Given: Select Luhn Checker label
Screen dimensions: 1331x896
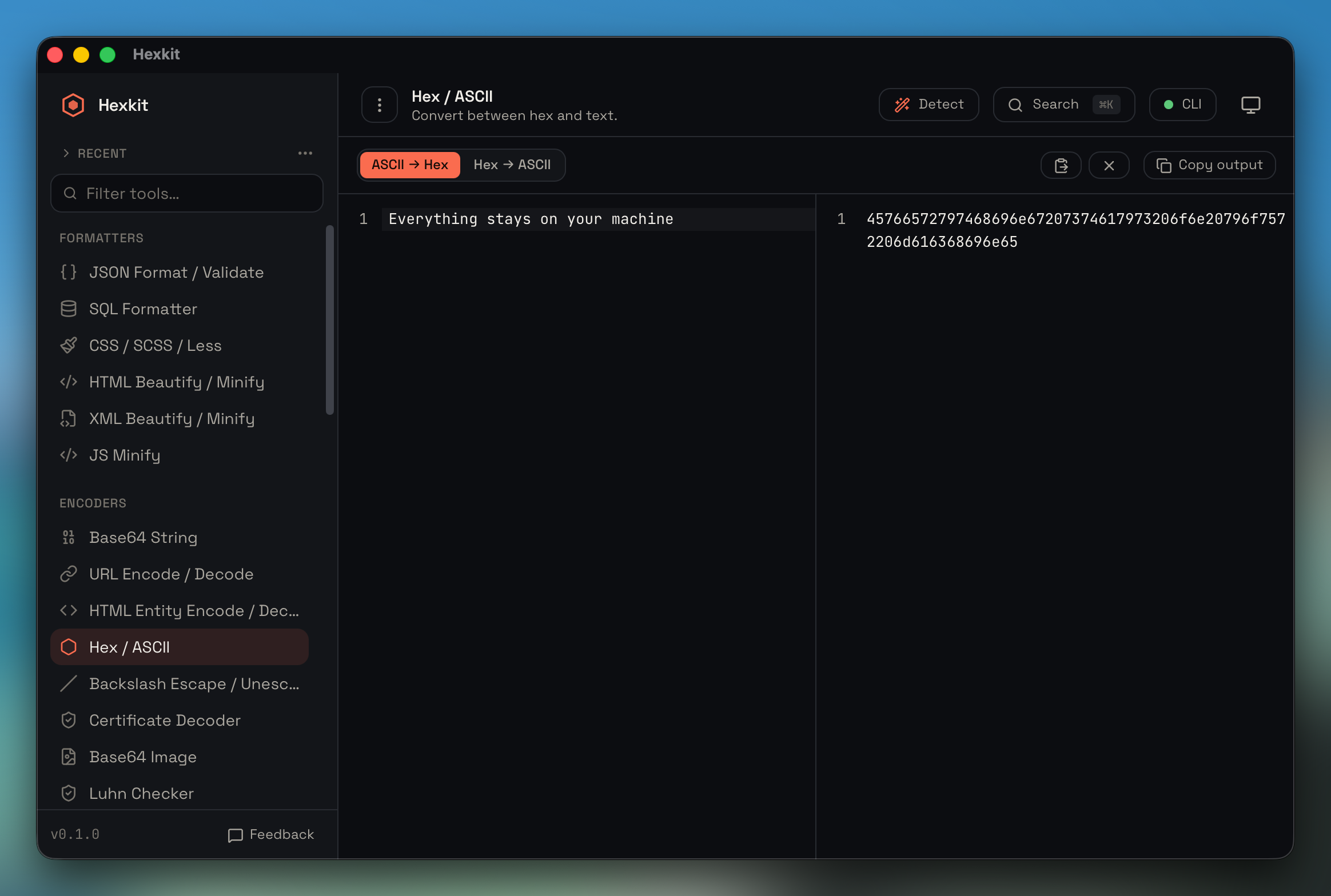Looking at the screenshot, I should tap(142, 794).
